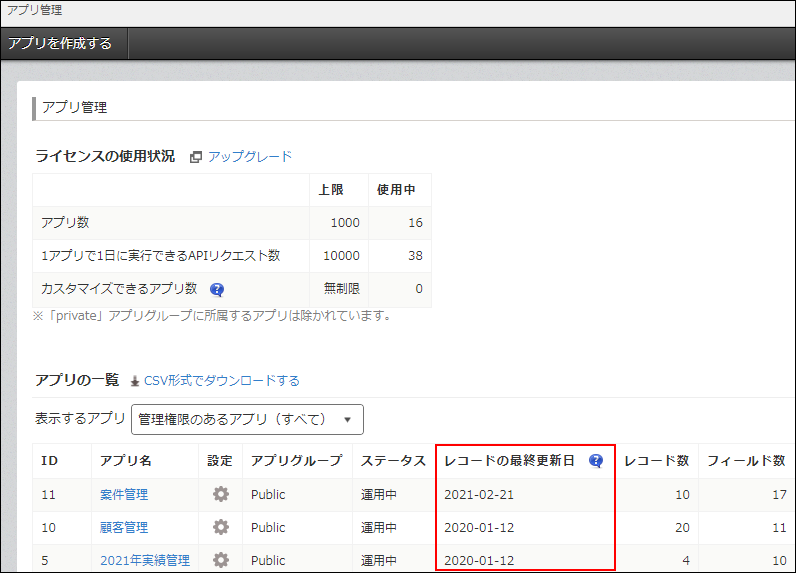Click the ライセンスの使用状況 heading

105,156
